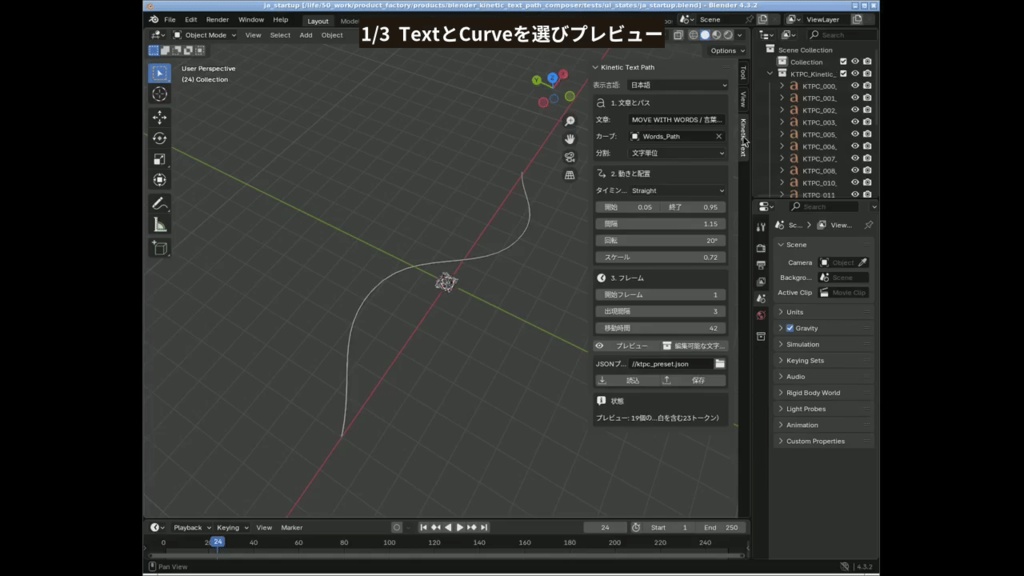
Task: Clear the Words_Path curve field
Action: pyautogui.click(x=719, y=136)
